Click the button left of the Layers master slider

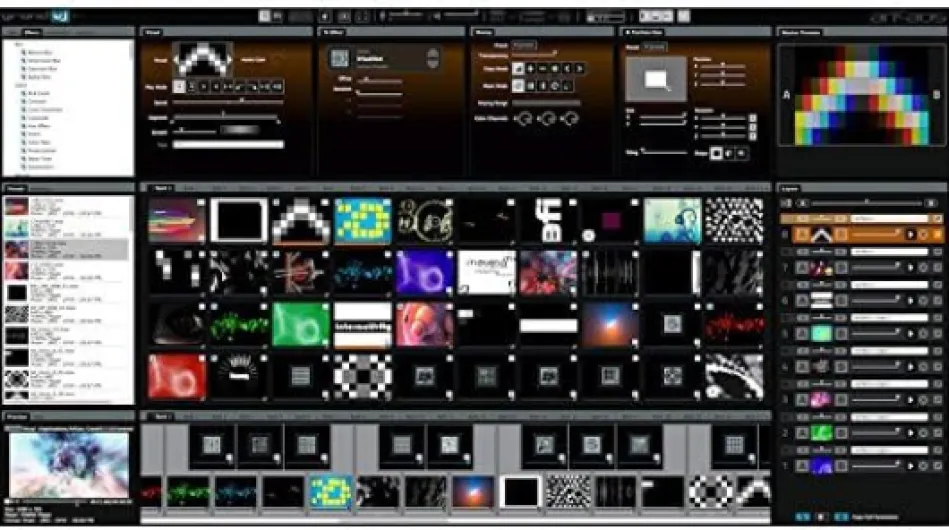coord(803,203)
